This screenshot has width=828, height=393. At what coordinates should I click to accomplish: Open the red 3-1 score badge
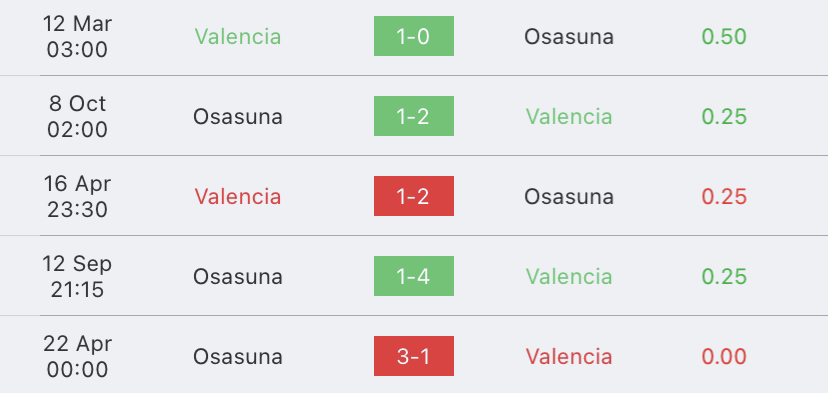pos(413,356)
